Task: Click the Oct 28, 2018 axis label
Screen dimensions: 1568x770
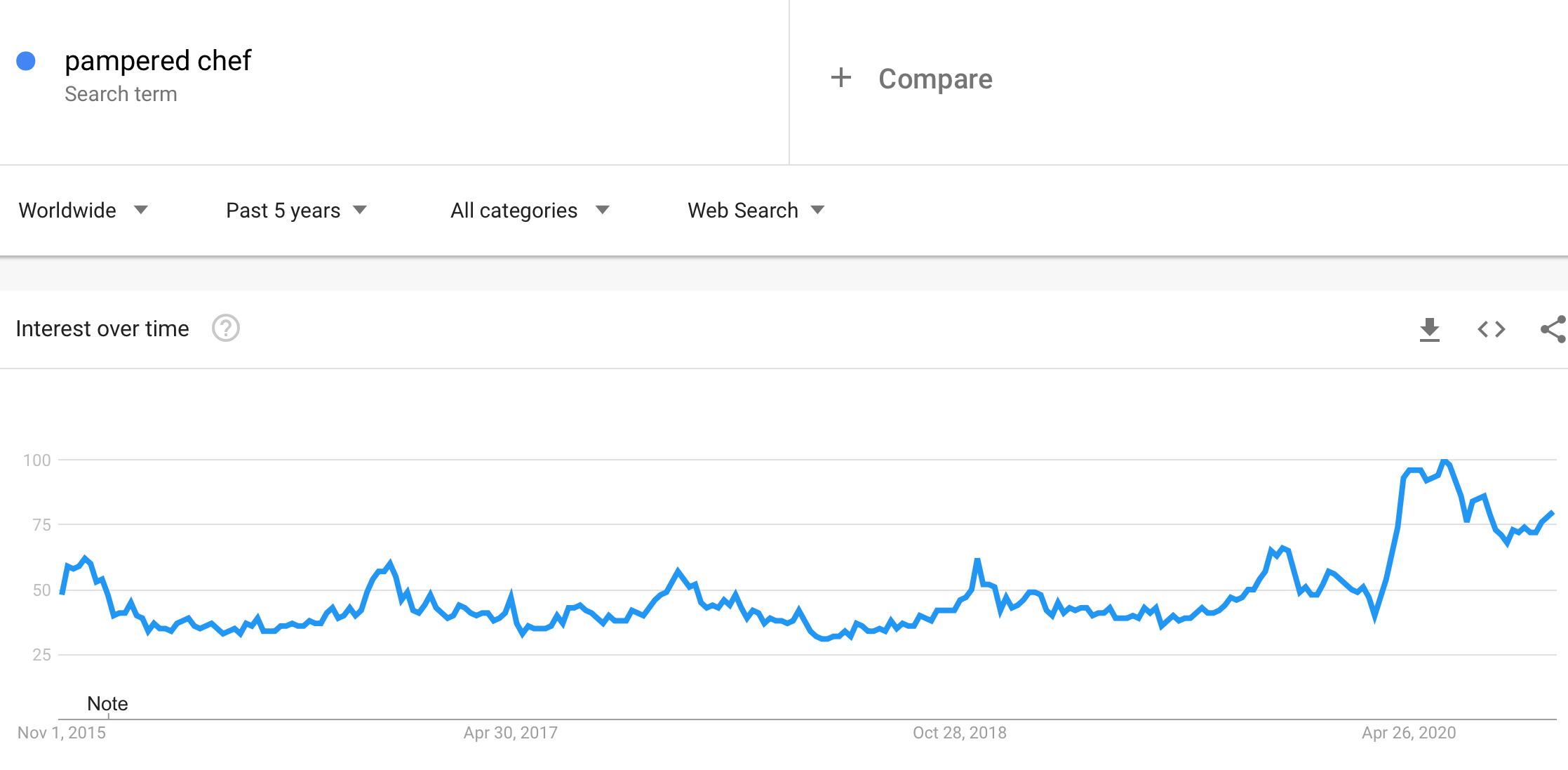Action: click(959, 733)
